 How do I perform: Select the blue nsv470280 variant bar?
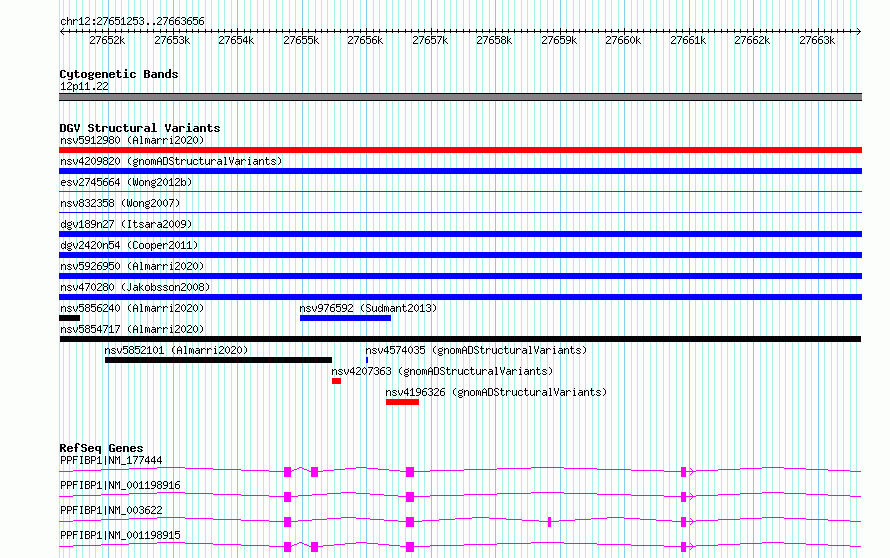460,297
